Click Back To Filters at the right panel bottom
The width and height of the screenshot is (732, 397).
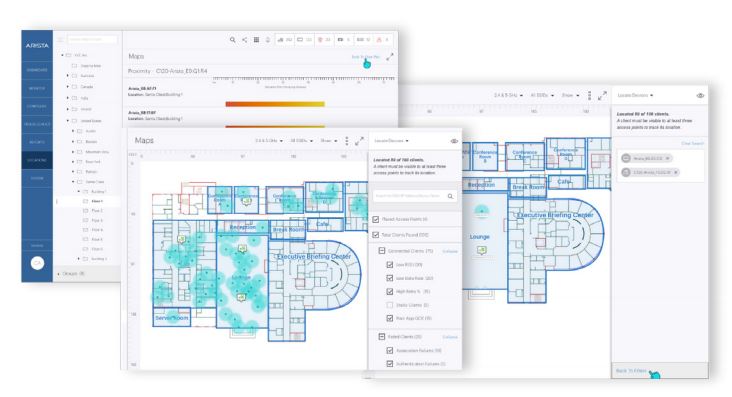(631, 371)
